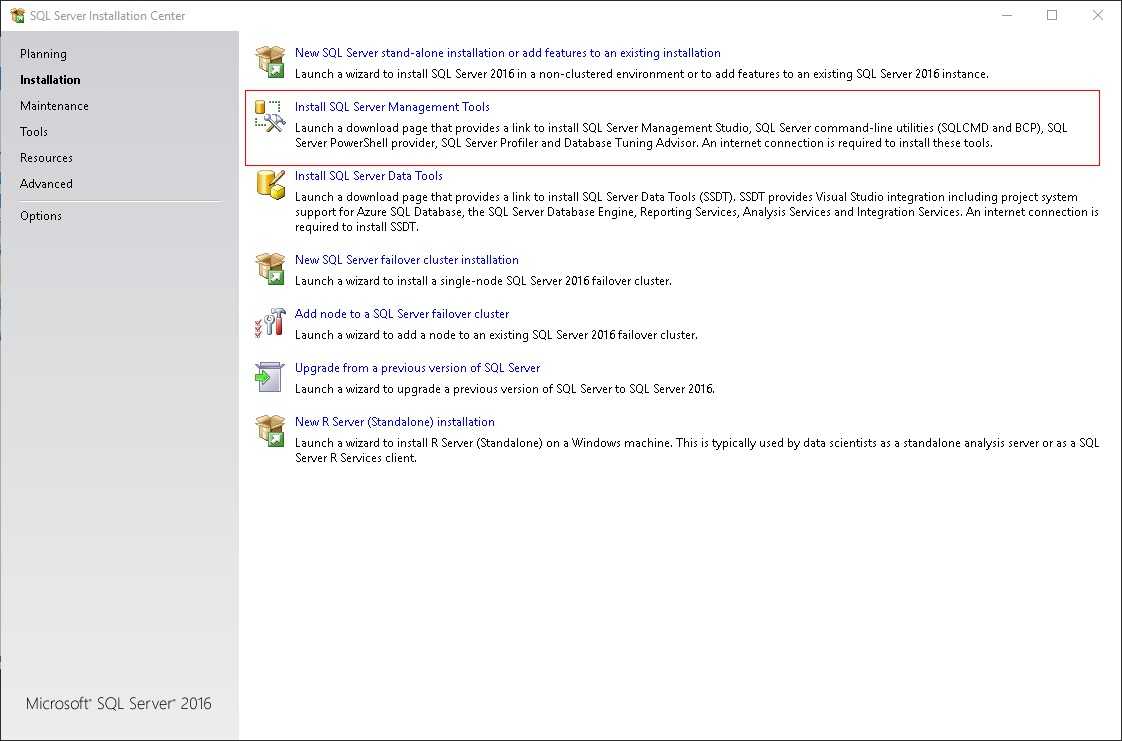Open the Maintenance section
1122x741 pixels.
click(x=54, y=106)
